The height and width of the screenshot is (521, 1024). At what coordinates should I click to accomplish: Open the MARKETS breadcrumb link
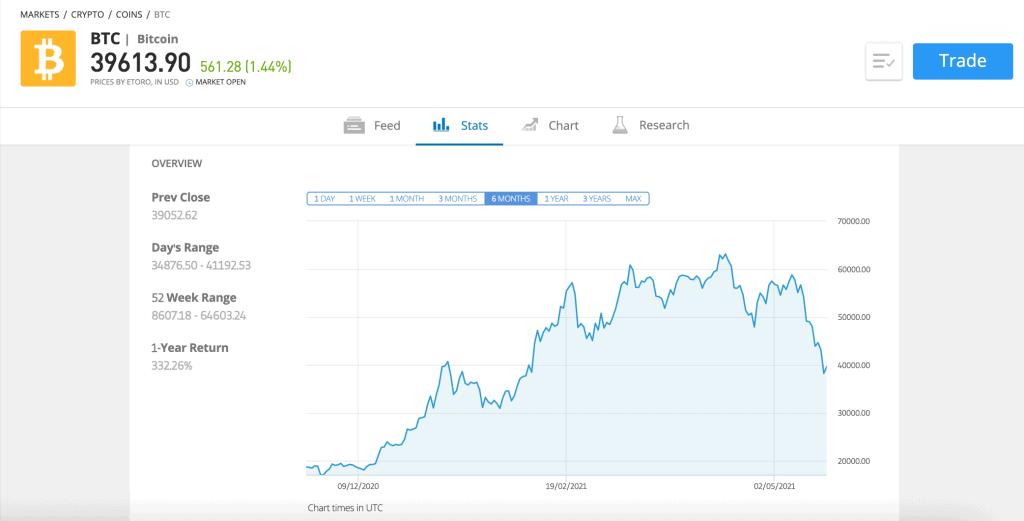tap(41, 14)
